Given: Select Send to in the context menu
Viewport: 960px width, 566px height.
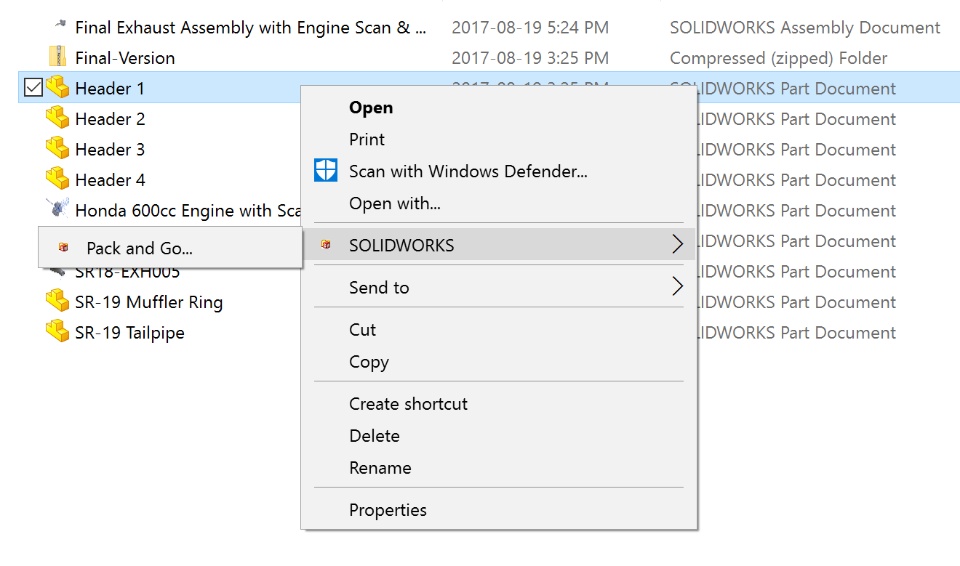Looking at the screenshot, I should (379, 287).
